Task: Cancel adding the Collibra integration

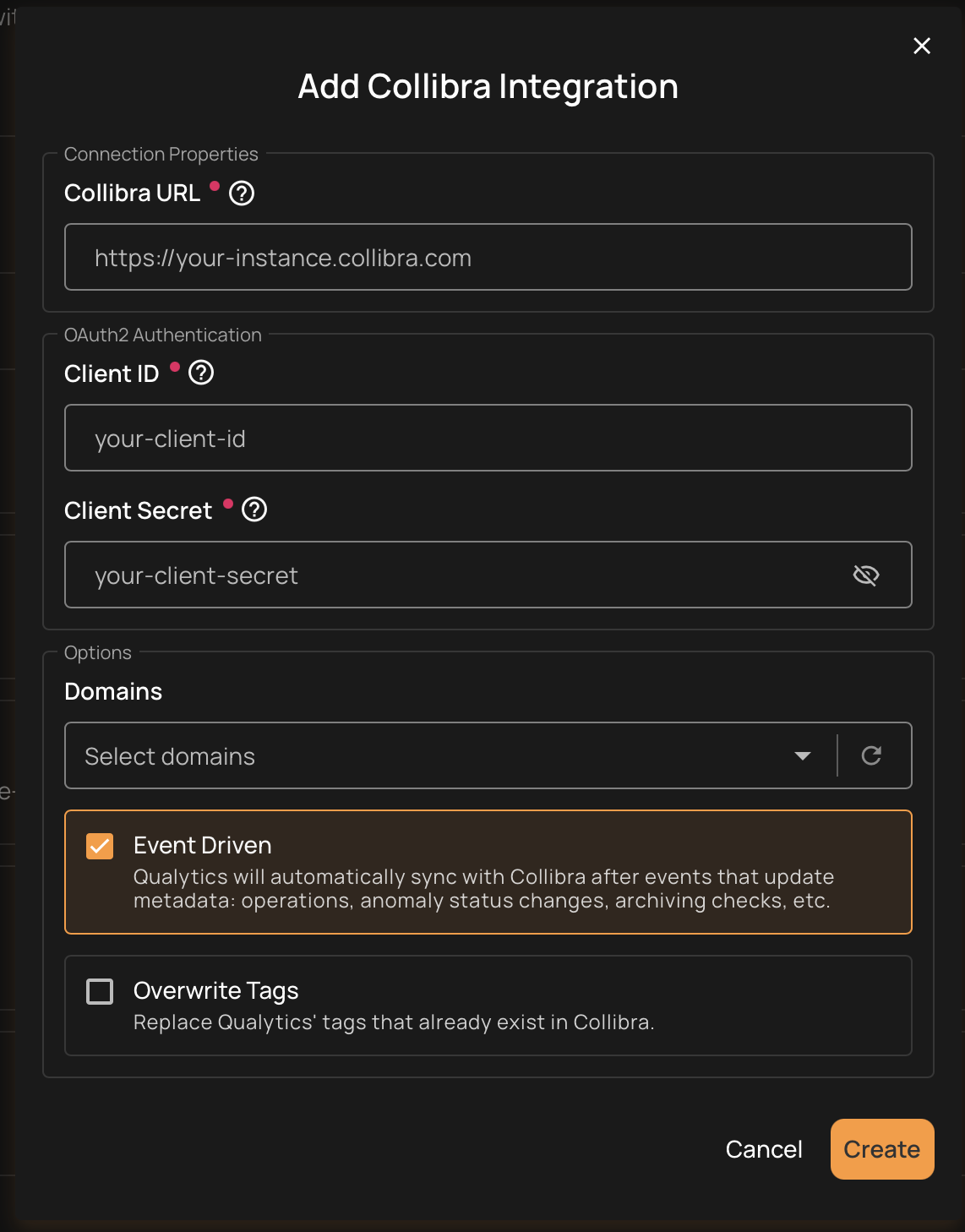Action: [762, 1149]
